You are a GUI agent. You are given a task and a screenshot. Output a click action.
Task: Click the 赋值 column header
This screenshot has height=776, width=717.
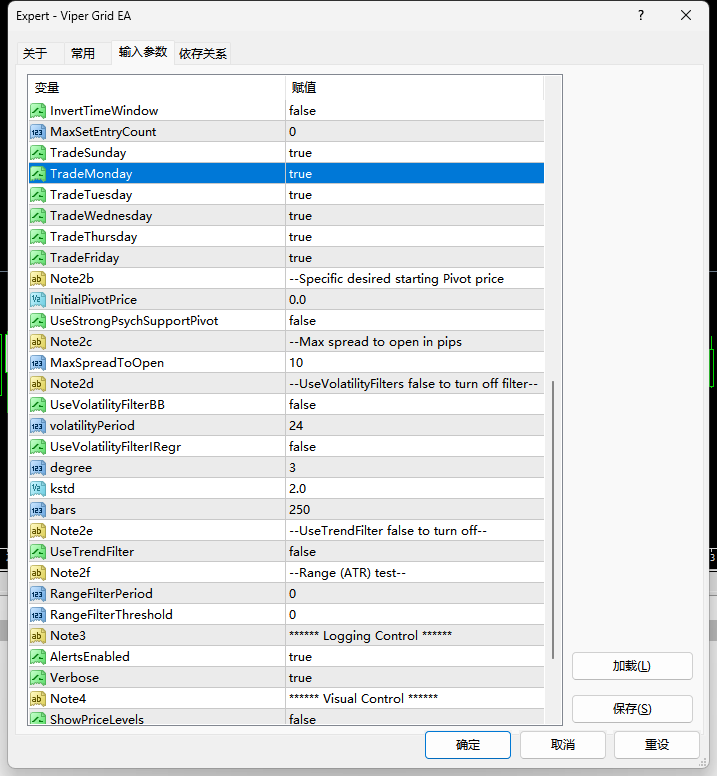(415, 88)
